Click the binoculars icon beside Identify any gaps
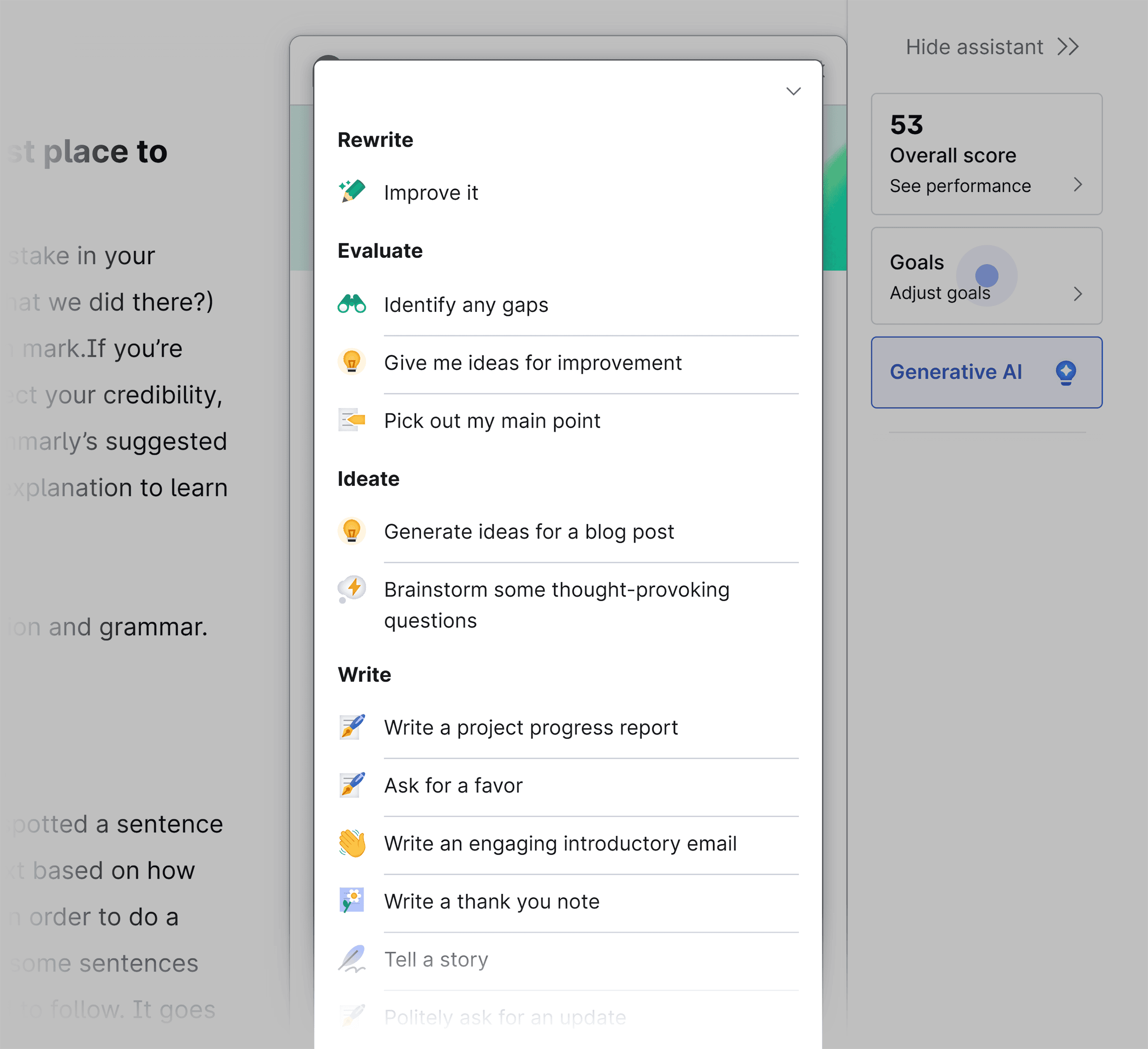The image size is (1148, 1049). (351, 305)
